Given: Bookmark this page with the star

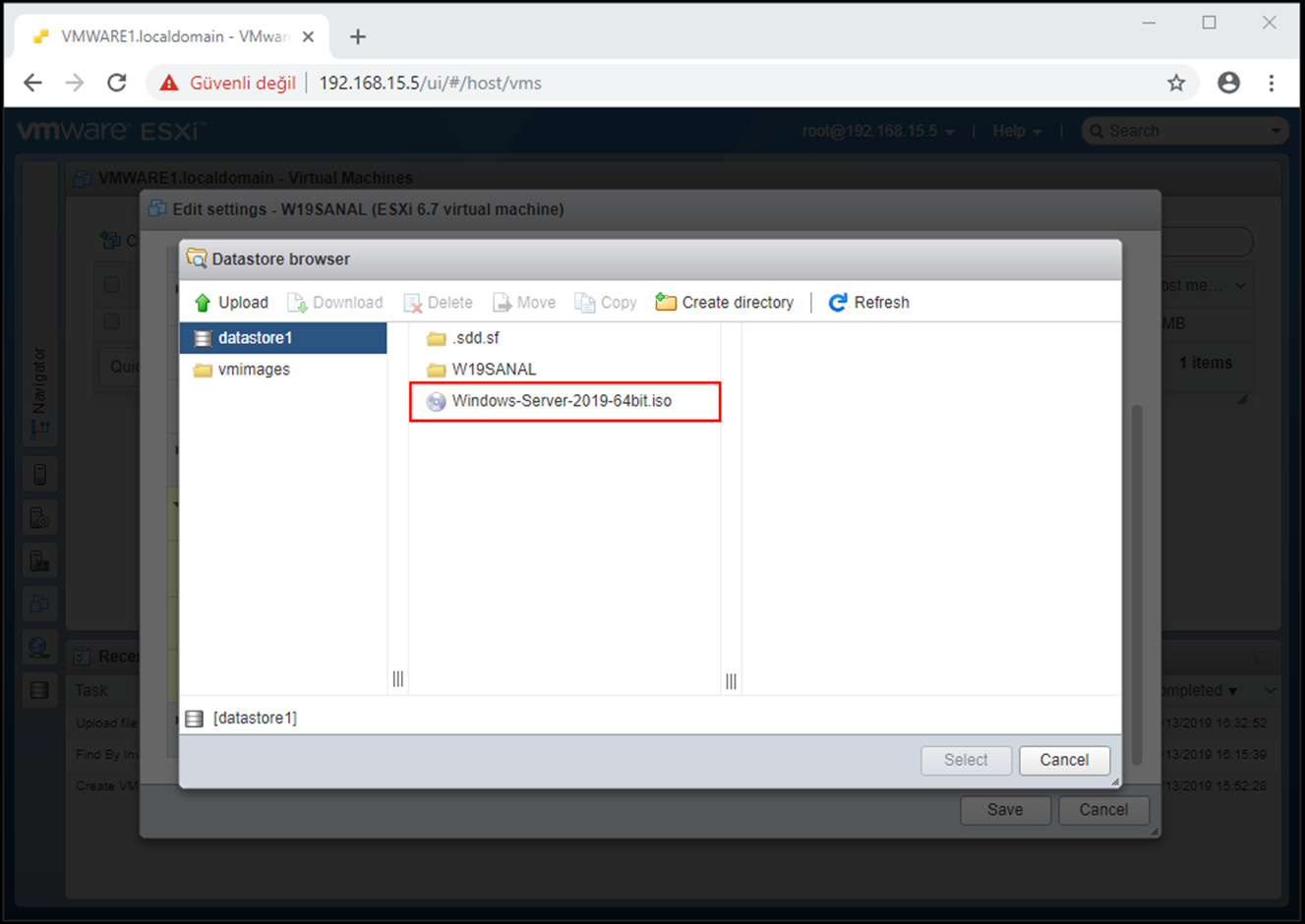Looking at the screenshot, I should tap(1176, 83).
